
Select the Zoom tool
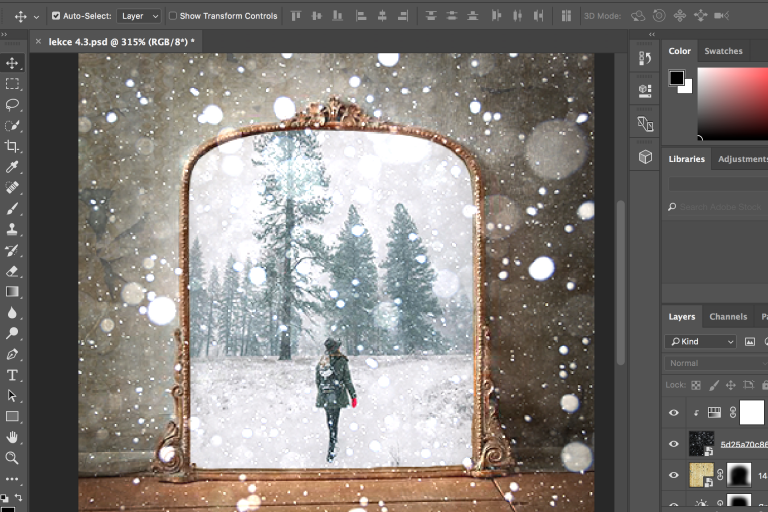click(12, 458)
